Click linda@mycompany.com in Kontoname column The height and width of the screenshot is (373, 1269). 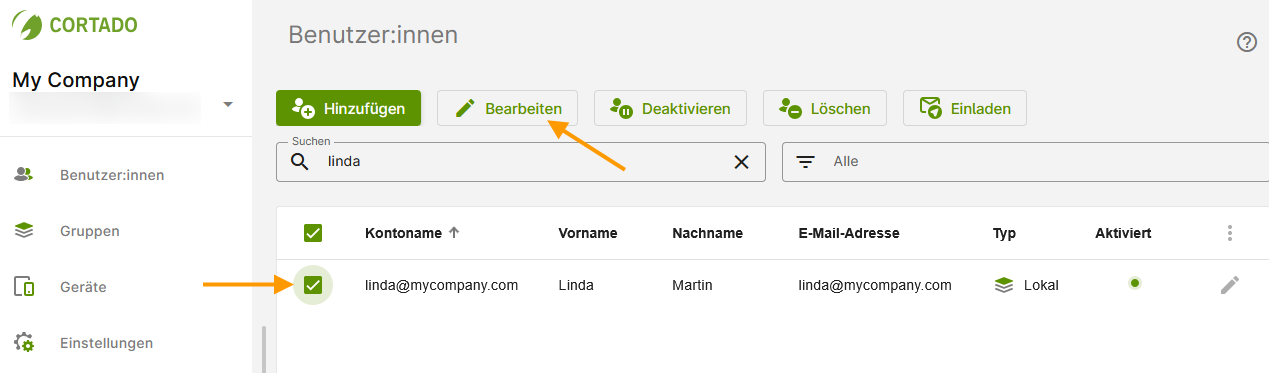coord(441,285)
